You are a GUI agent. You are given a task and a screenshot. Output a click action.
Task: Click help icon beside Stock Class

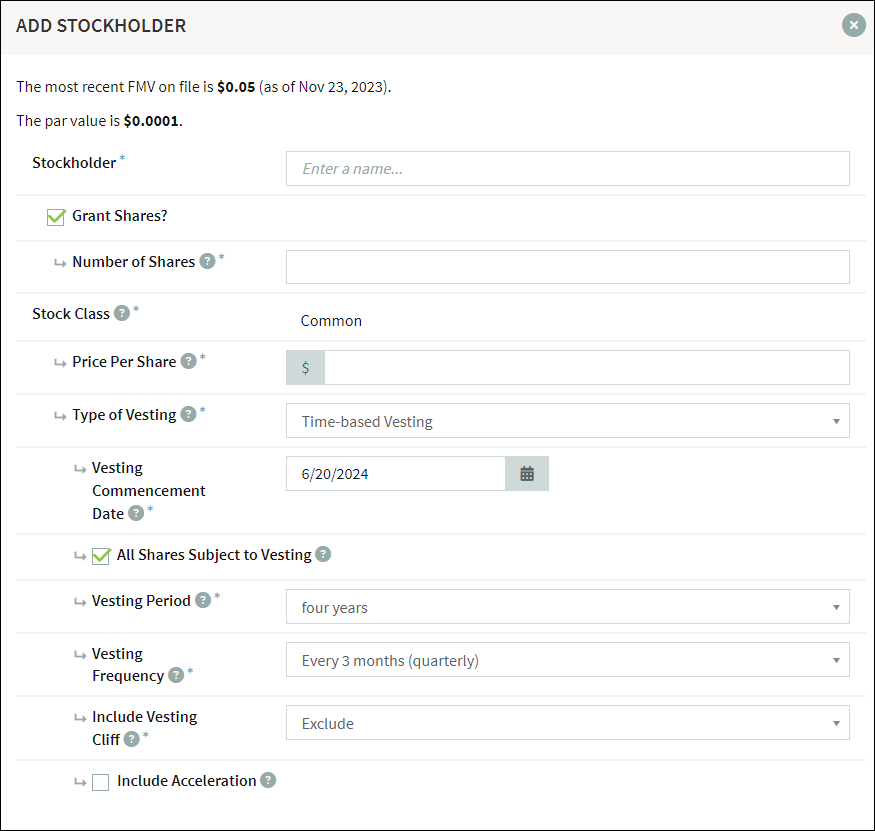[122, 314]
